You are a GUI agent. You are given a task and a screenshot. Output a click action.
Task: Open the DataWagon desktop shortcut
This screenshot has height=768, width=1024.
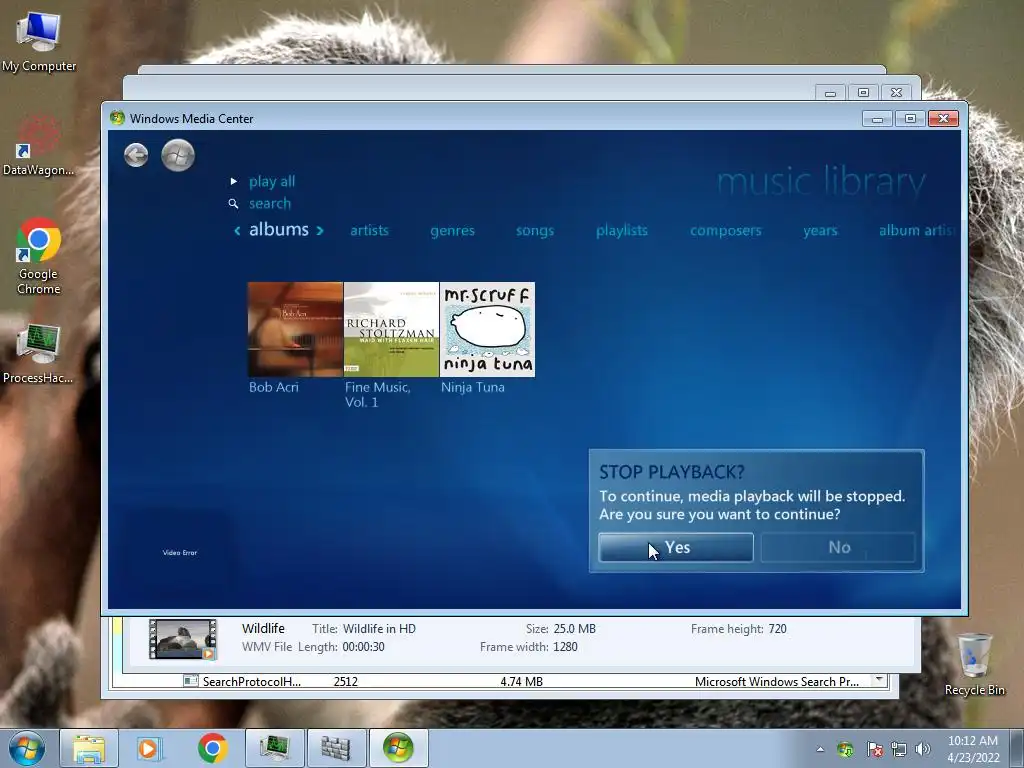click(39, 147)
